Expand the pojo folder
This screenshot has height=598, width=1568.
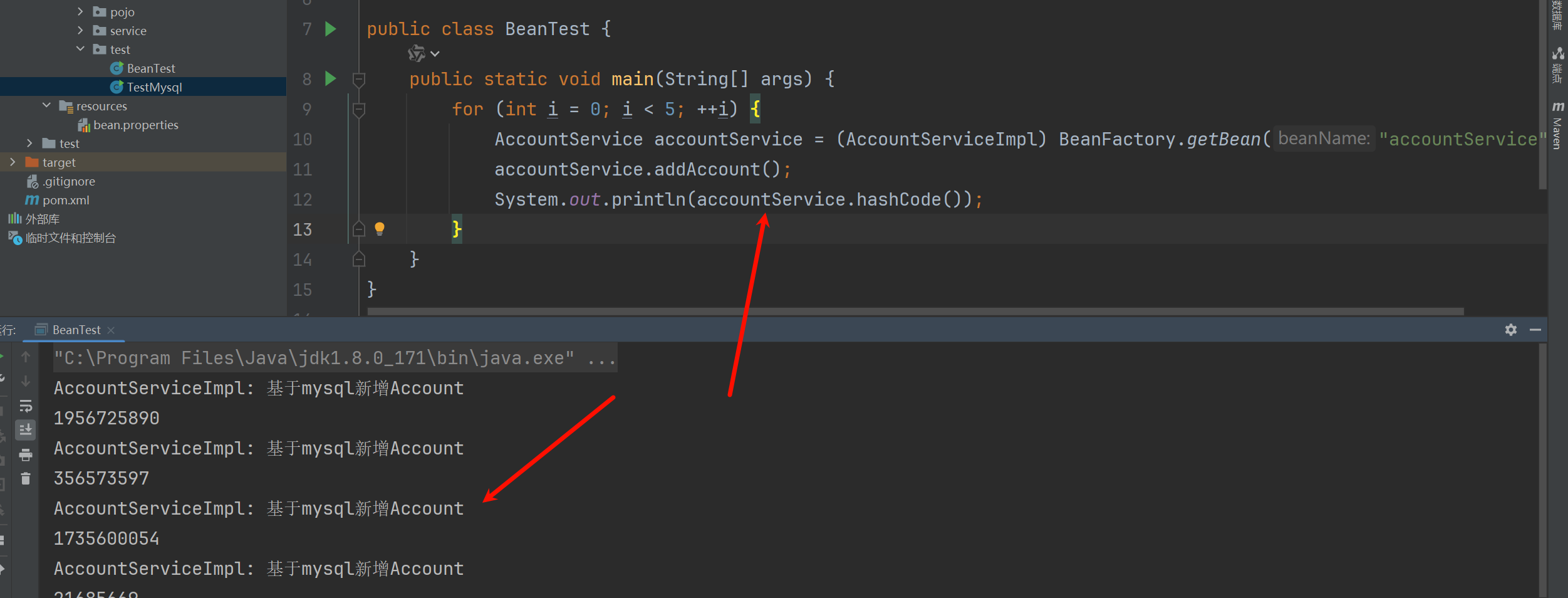click(x=80, y=12)
